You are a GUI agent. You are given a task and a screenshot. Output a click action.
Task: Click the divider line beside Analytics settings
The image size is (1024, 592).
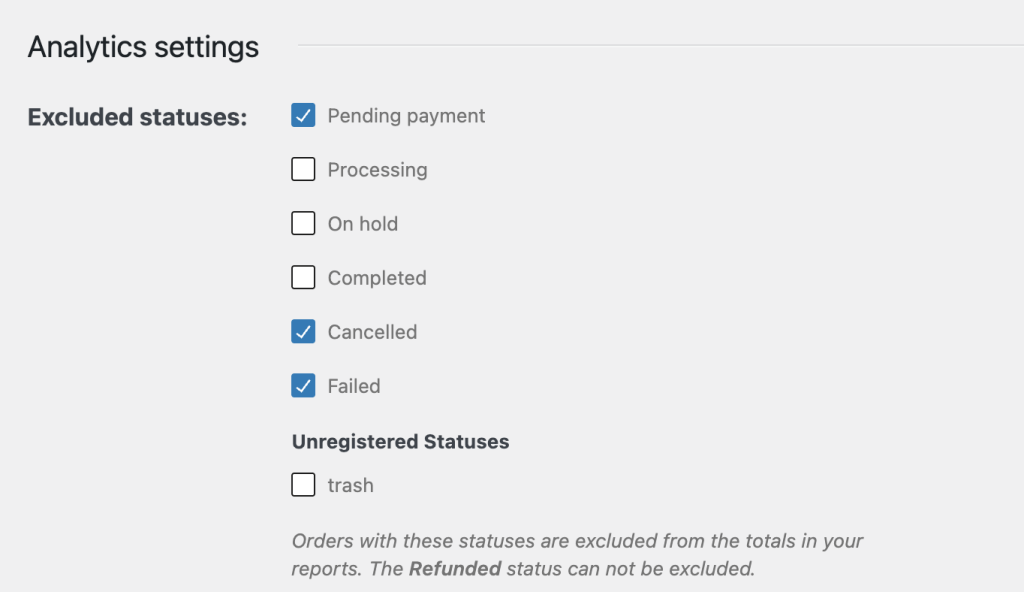click(x=660, y=46)
